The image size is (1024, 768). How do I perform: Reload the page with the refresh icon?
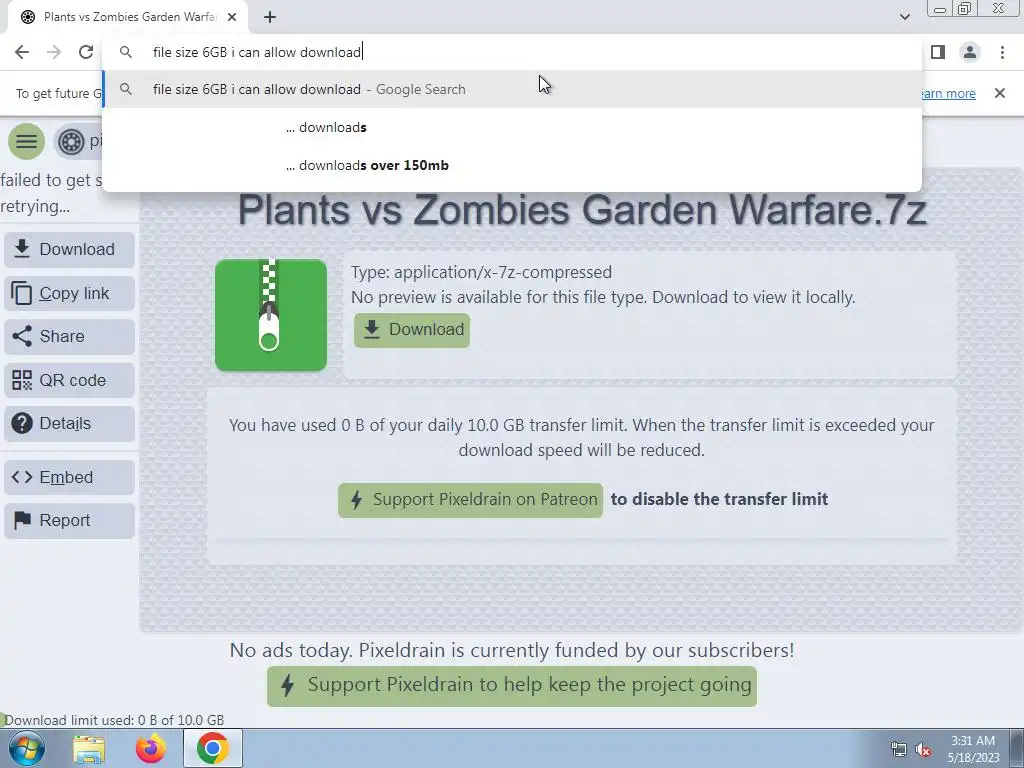[86, 52]
